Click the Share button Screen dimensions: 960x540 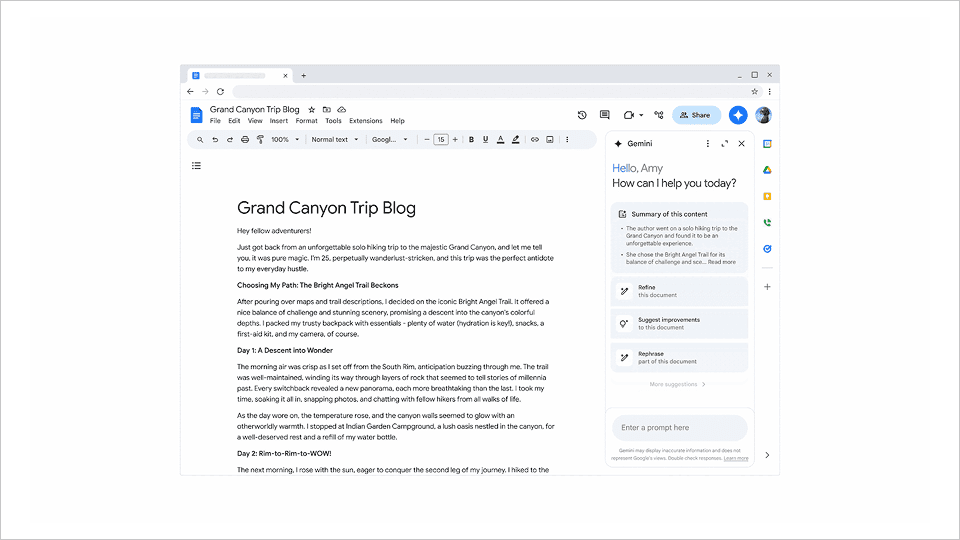pyautogui.click(x=696, y=115)
